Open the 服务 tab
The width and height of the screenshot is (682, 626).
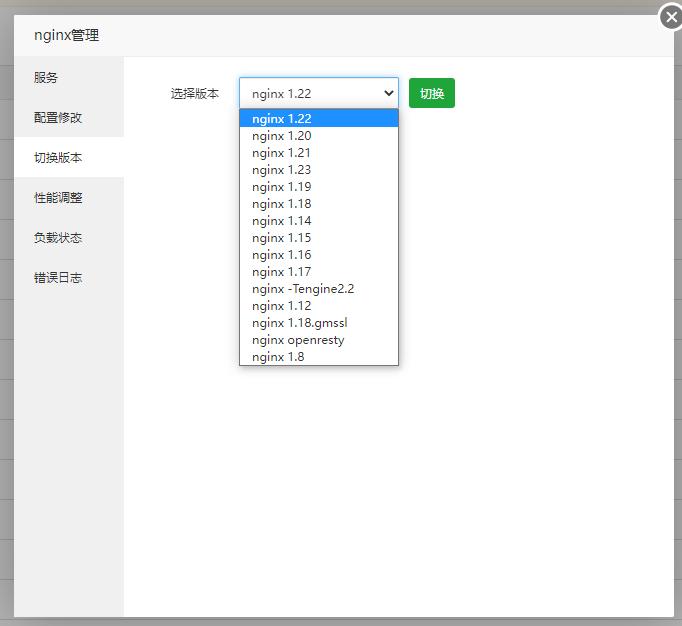pyautogui.click(x=46, y=78)
